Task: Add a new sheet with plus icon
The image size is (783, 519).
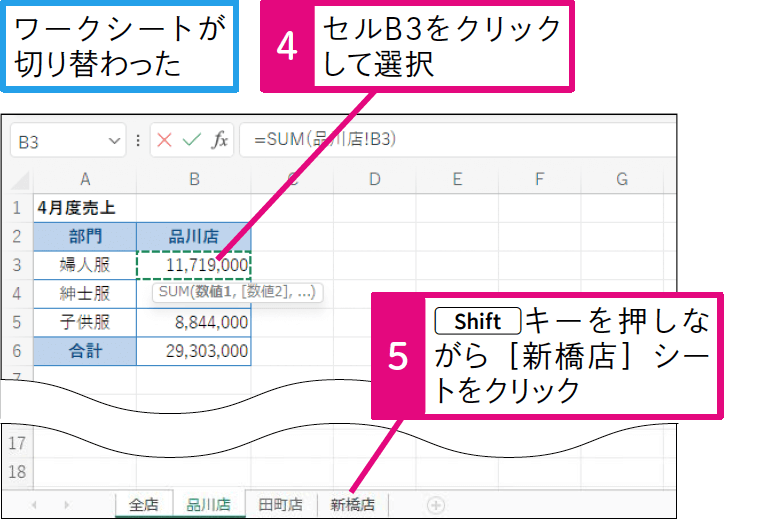Action: click(436, 505)
